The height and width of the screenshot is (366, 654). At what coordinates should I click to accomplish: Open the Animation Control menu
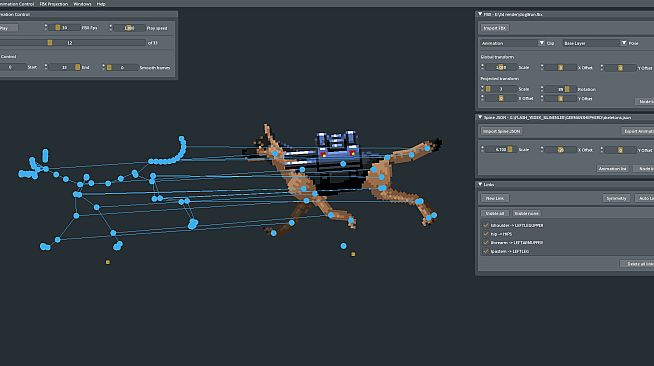pos(17,4)
